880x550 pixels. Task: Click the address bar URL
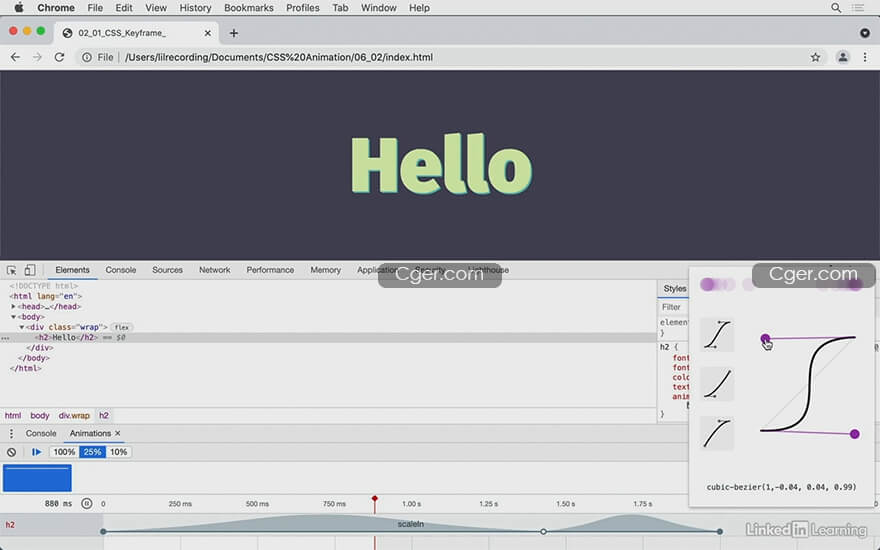click(x=279, y=57)
